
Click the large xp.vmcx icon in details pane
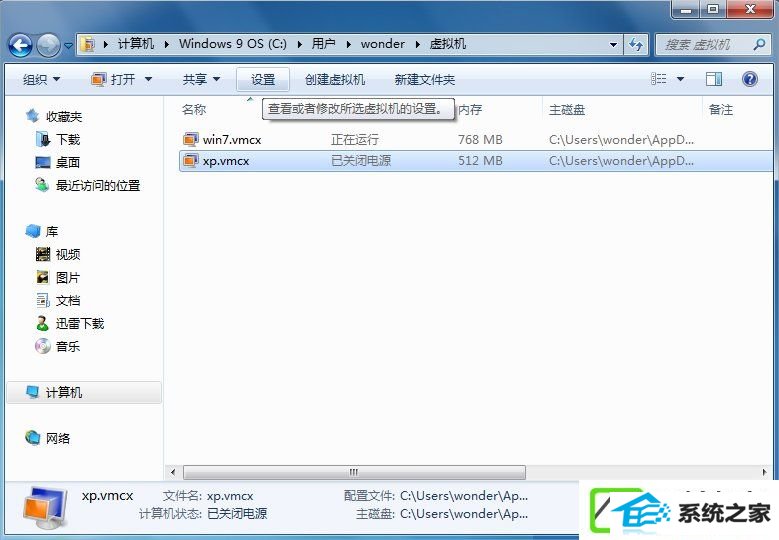click(x=46, y=508)
